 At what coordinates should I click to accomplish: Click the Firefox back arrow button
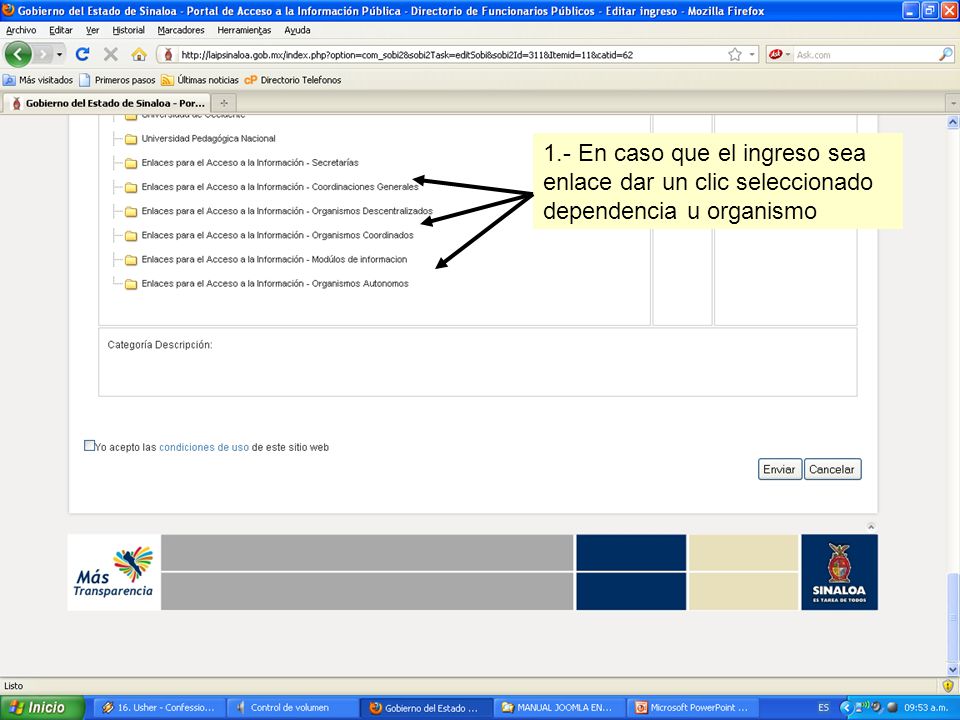click(x=18, y=54)
